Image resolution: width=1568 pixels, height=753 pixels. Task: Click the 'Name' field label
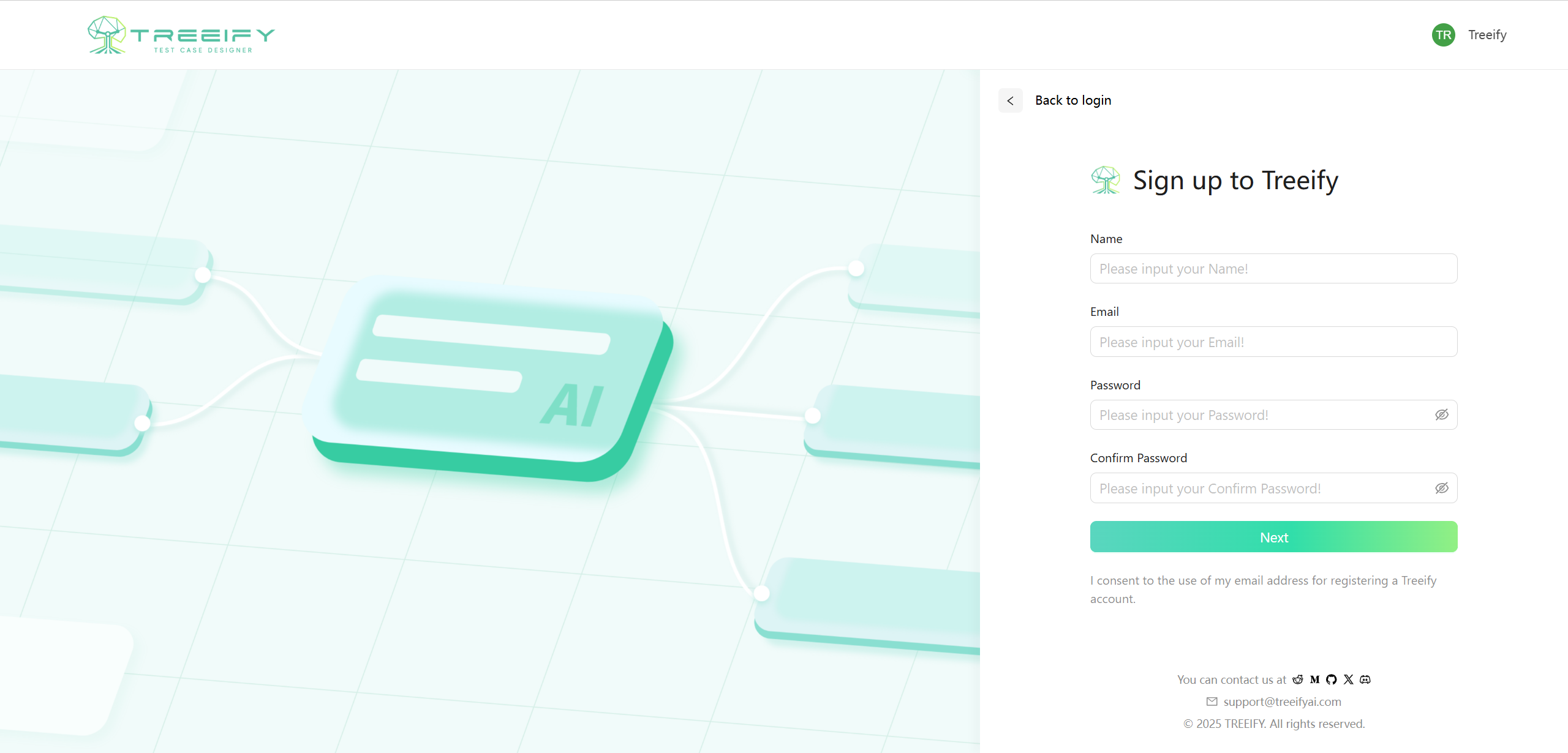(x=1106, y=239)
